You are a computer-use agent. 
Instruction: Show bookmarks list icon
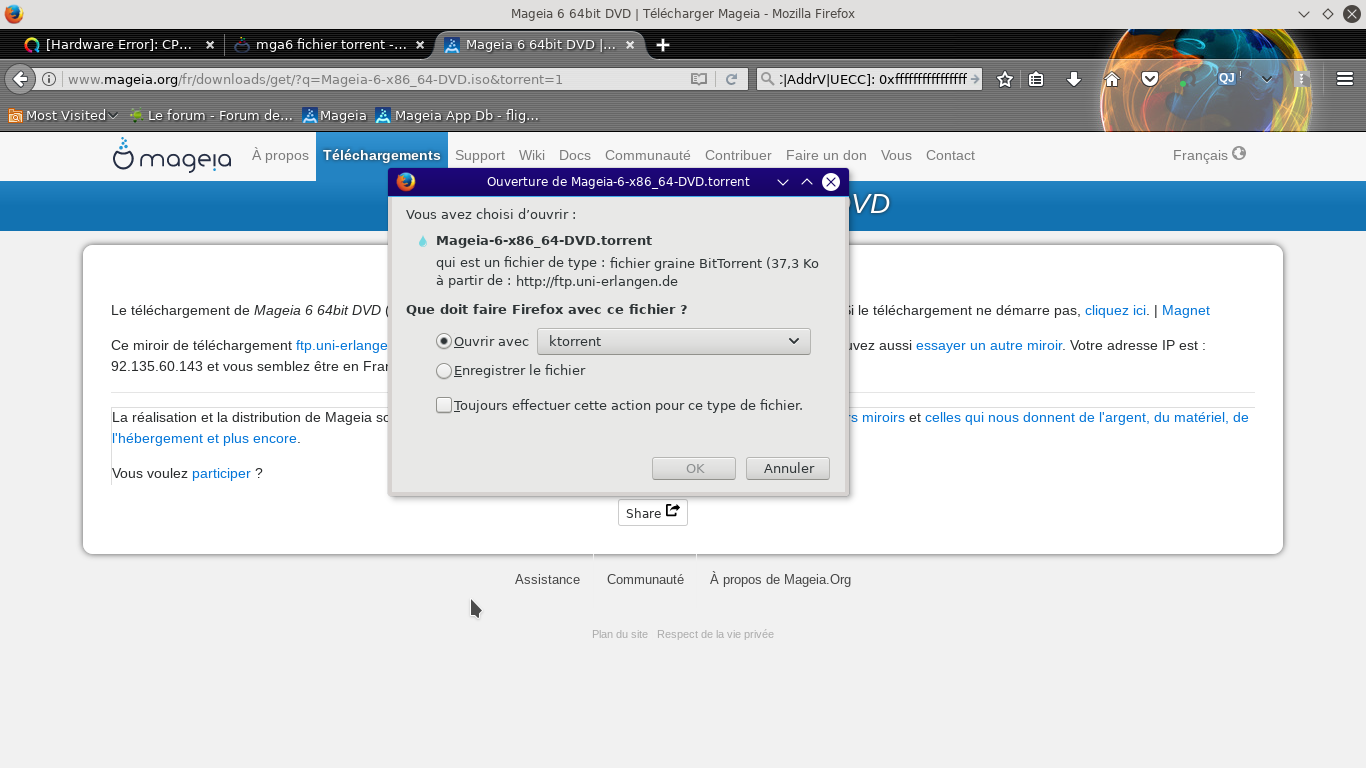pos(1036,79)
